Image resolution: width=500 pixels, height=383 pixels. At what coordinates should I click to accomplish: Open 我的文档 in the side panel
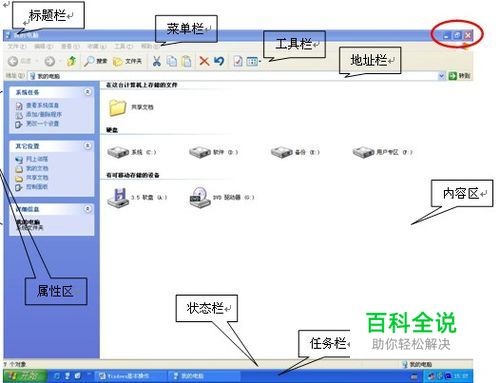coord(37,168)
